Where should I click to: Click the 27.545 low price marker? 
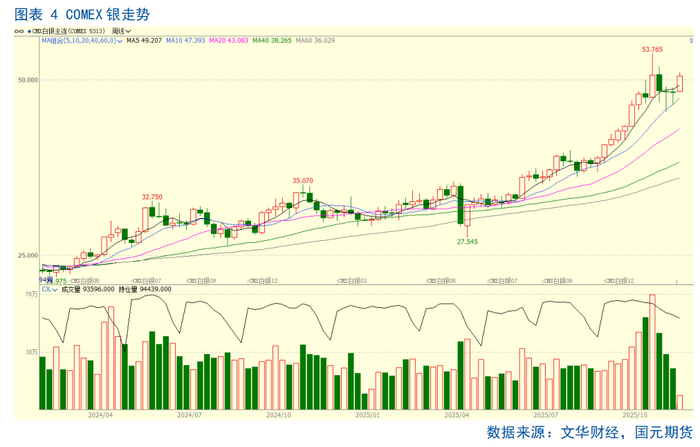467,242
